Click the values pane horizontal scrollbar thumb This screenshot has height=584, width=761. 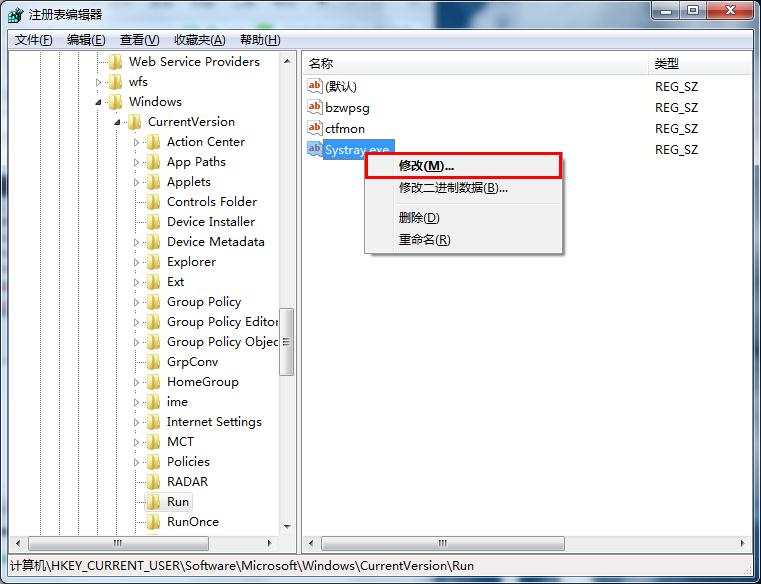point(443,543)
